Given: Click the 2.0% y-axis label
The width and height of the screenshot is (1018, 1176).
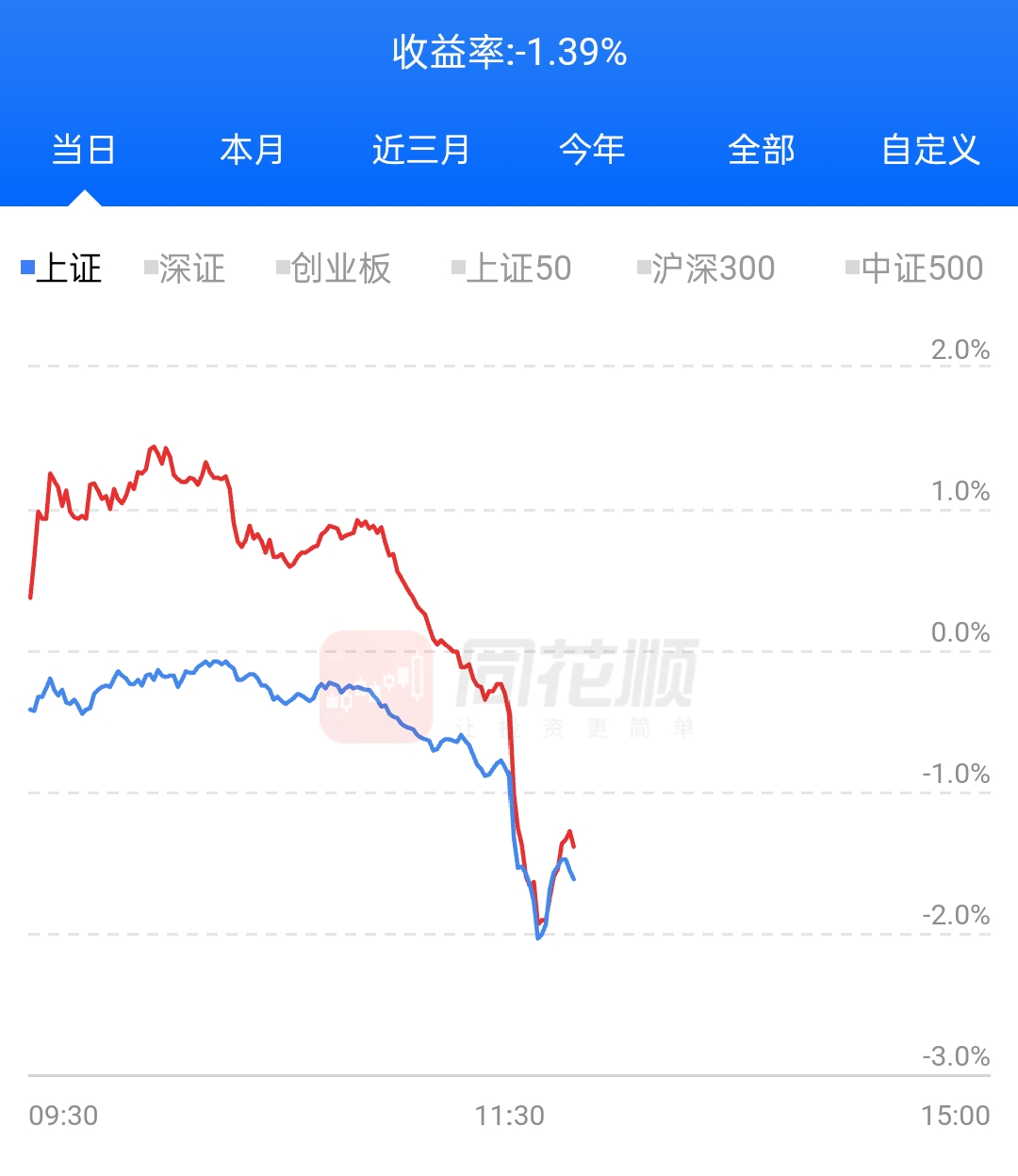Looking at the screenshot, I should point(960,351).
